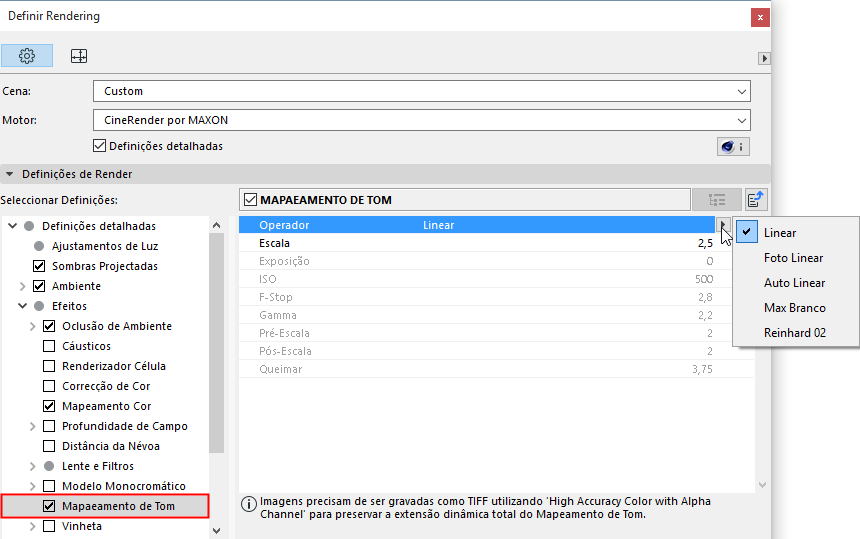
Task: Expand Profundidade de Campo node
Action: click(32, 426)
